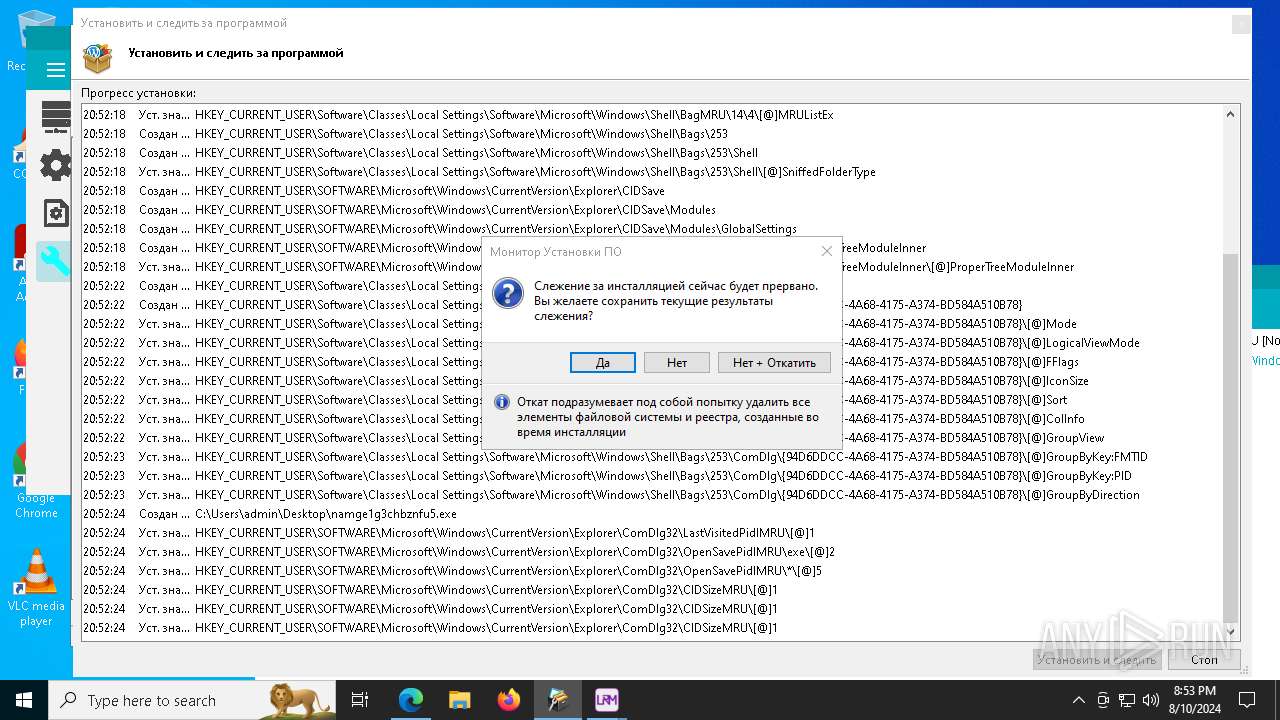Click the Прогресс установки label
Viewport: 1280px width, 720px height.
pyautogui.click(x=139, y=93)
